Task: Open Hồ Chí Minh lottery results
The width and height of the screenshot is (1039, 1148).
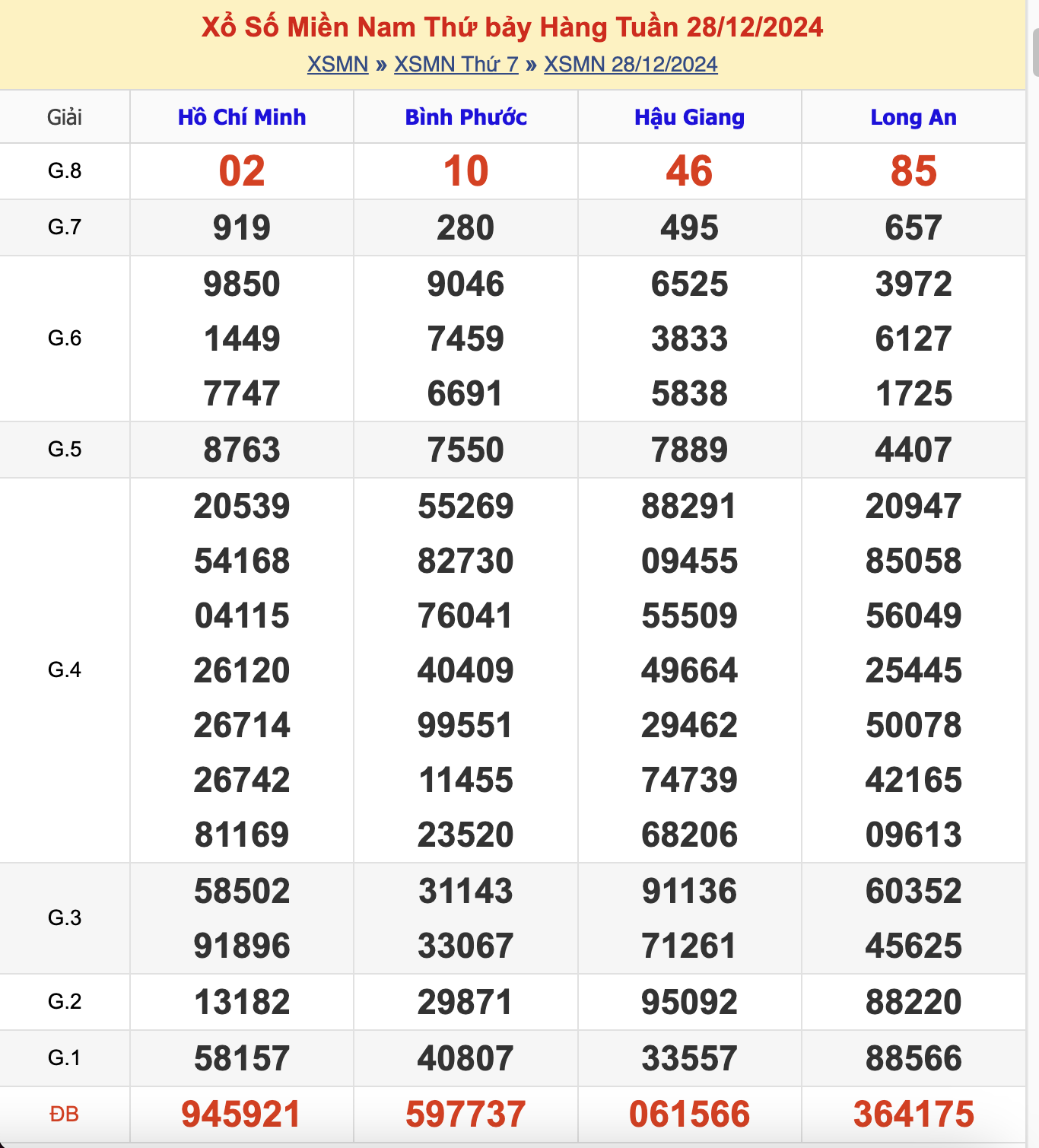Action: coord(242,117)
